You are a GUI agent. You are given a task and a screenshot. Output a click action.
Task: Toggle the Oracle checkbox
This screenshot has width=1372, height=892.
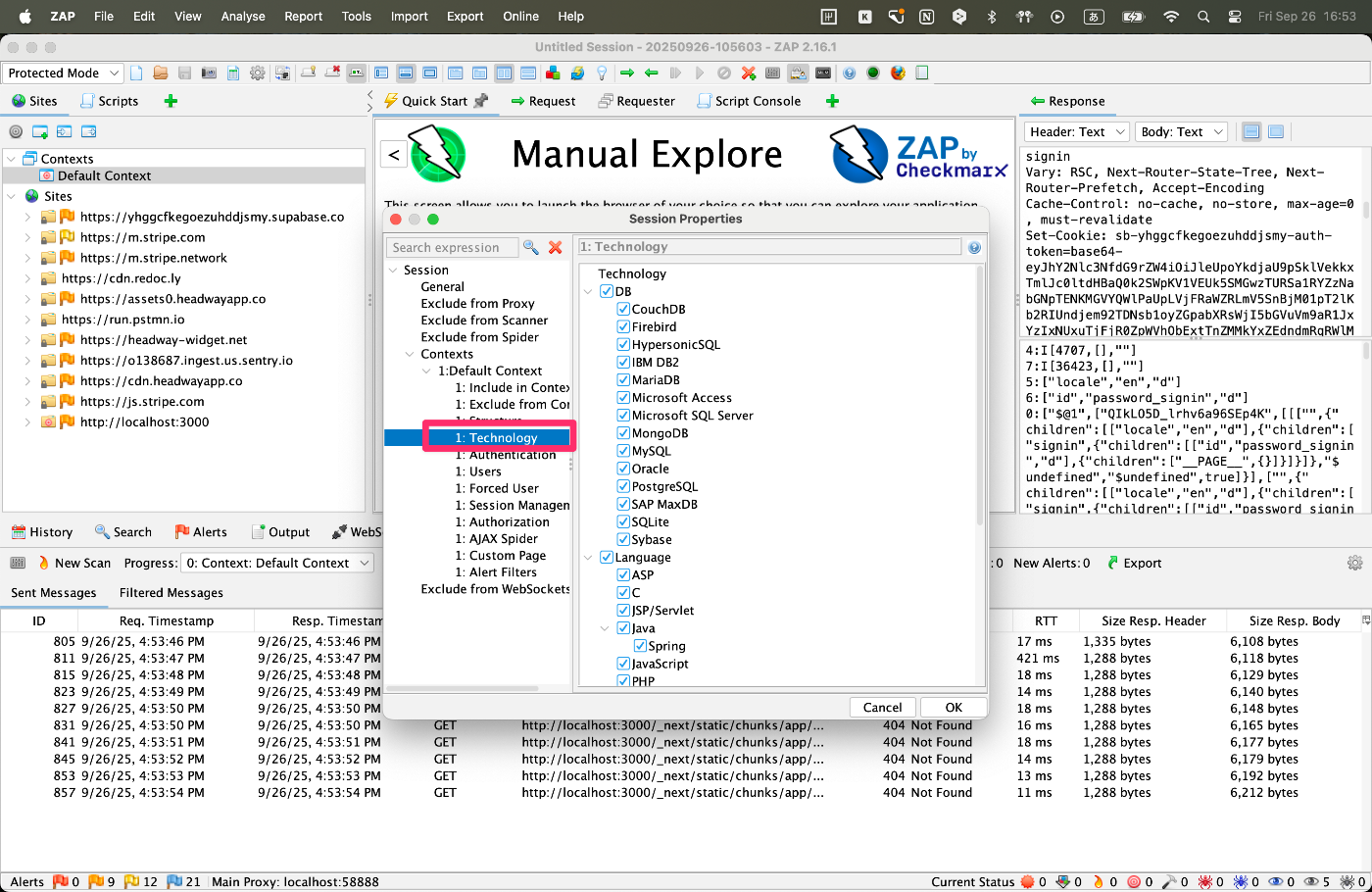pyautogui.click(x=623, y=469)
